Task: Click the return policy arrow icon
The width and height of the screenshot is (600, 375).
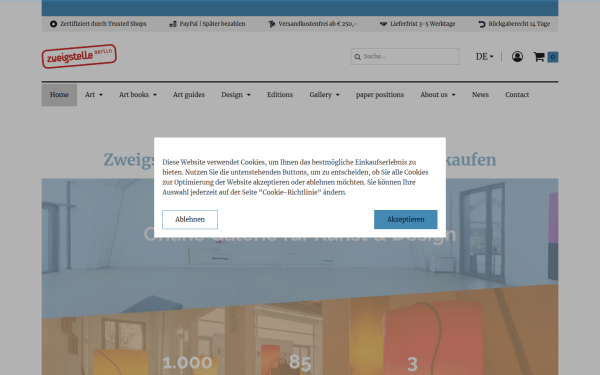Action: pos(482,24)
